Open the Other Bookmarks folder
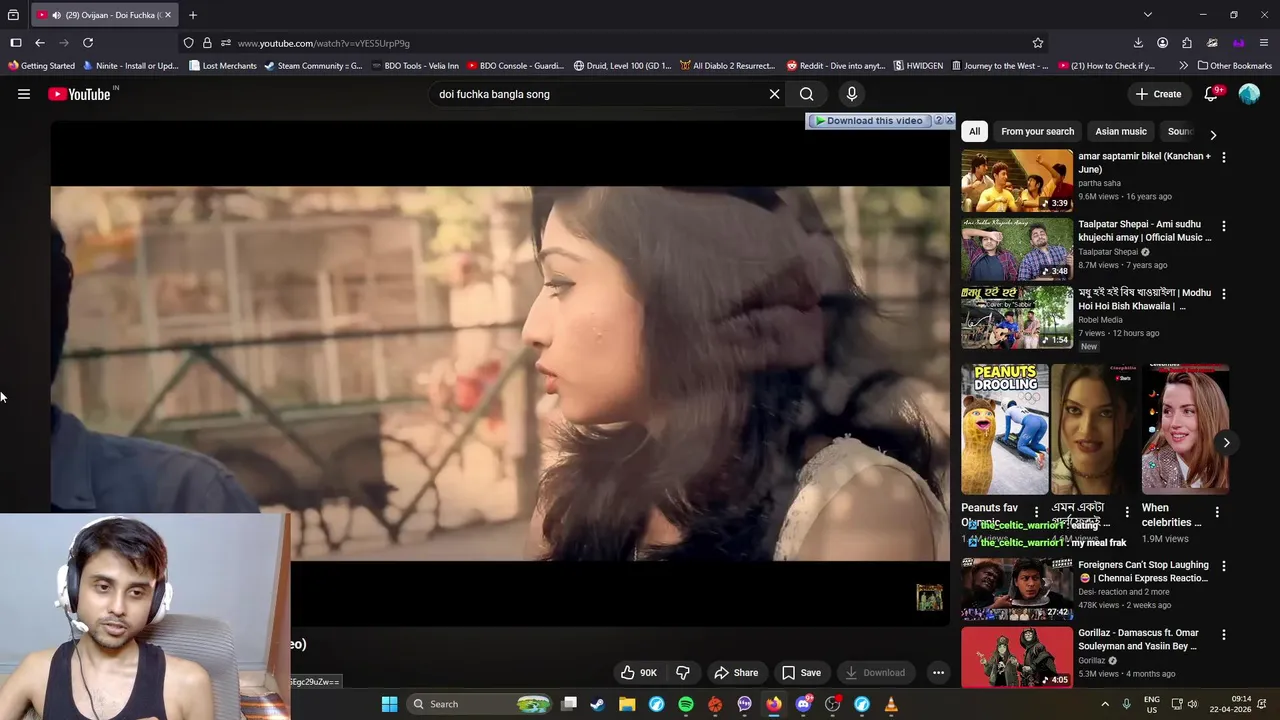1280x720 pixels. (x=1234, y=66)
